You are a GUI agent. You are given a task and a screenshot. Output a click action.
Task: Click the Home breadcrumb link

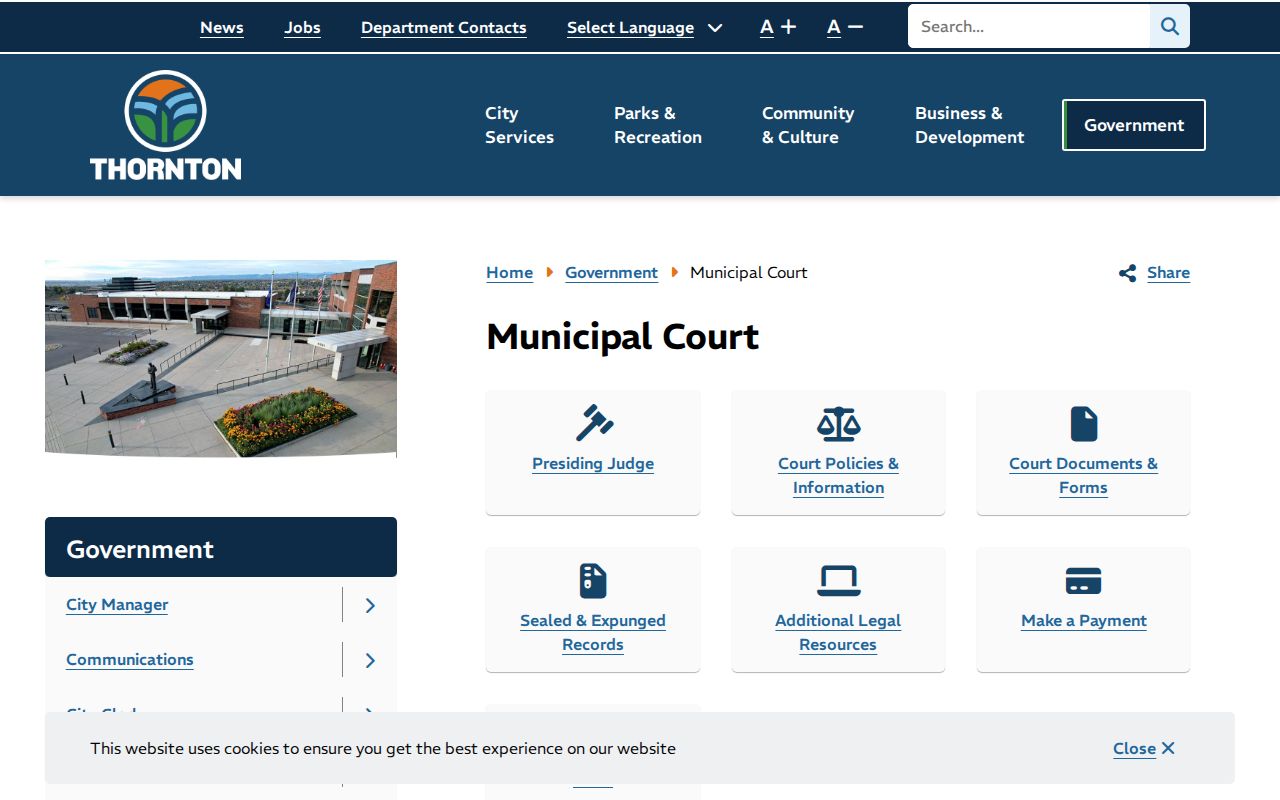[x=509, y=273]
